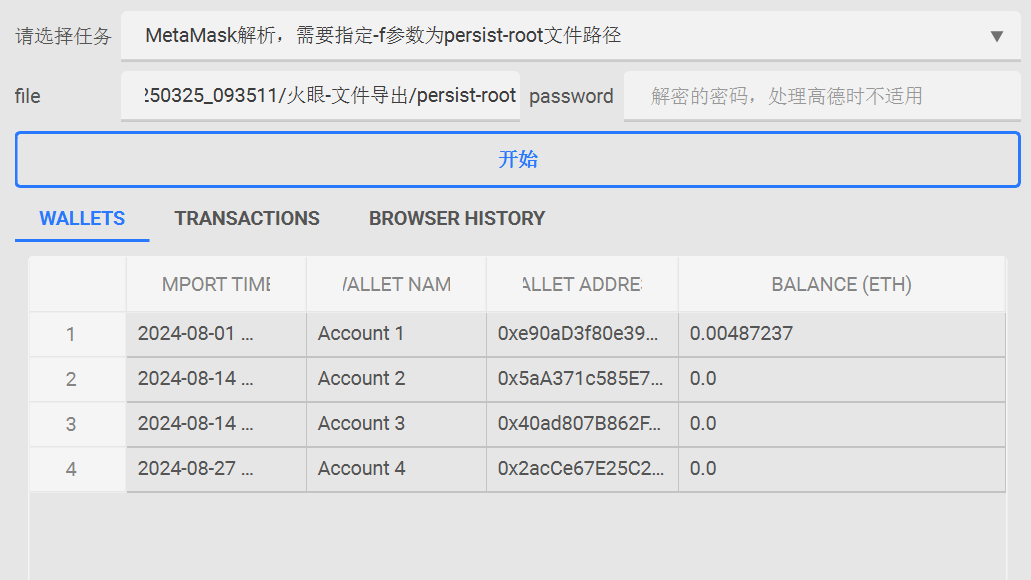
Task: Click the 开始 start button
Action: point(517,159)
